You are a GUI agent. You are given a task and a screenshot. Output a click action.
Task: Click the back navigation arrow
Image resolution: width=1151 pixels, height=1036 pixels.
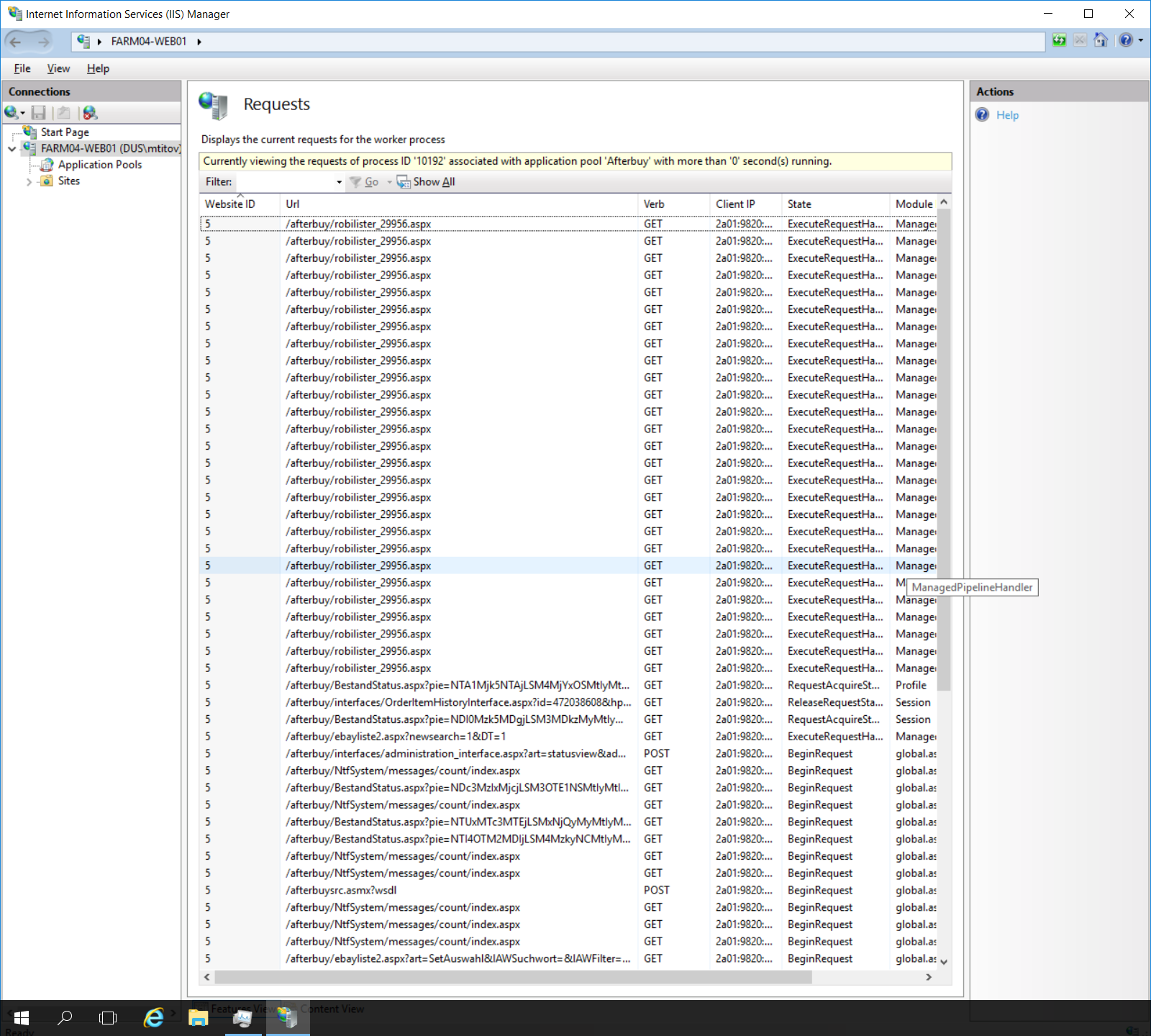click(x=15, y=42)
